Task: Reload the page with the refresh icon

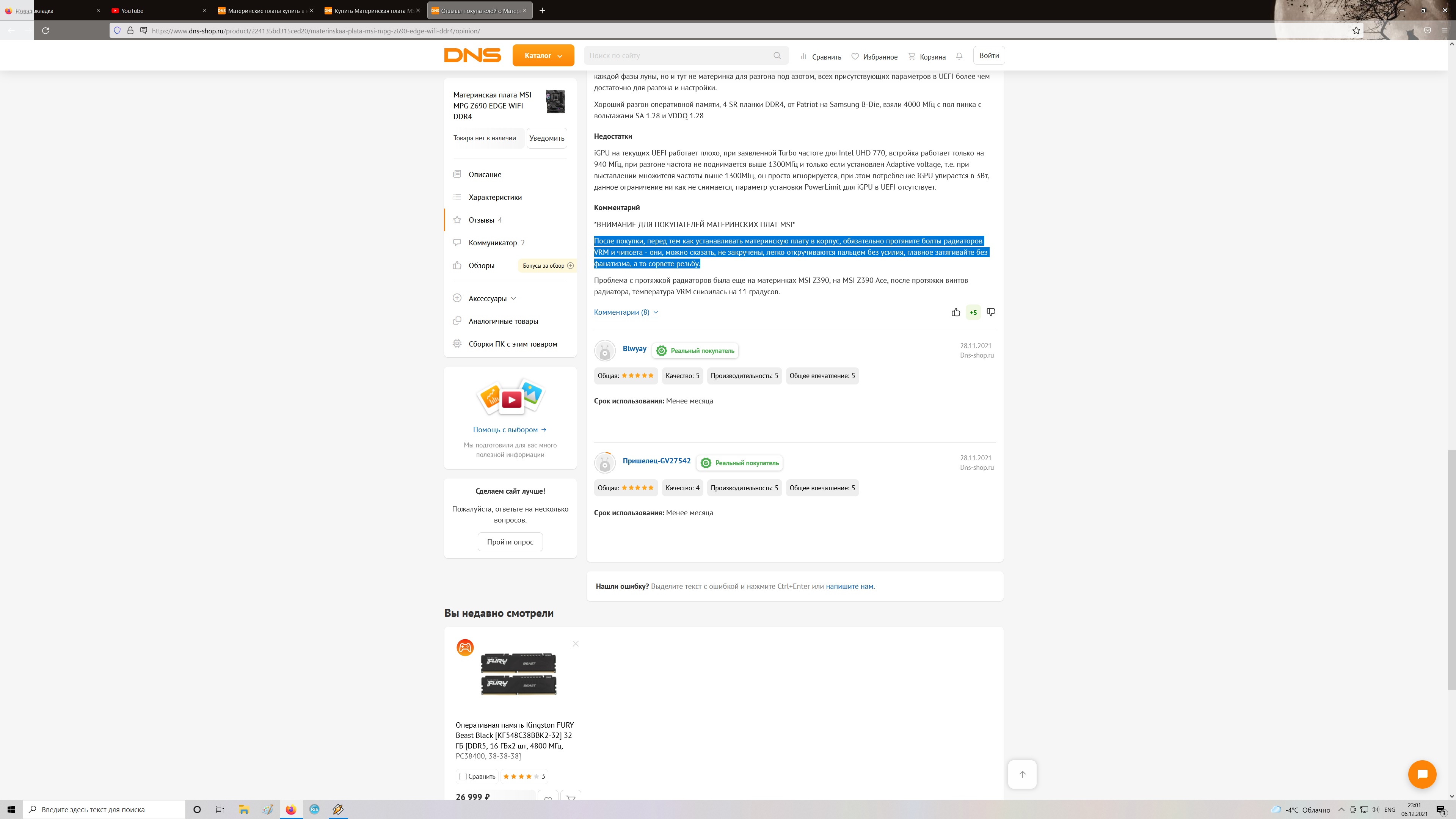Action: [x=46, y=30]
